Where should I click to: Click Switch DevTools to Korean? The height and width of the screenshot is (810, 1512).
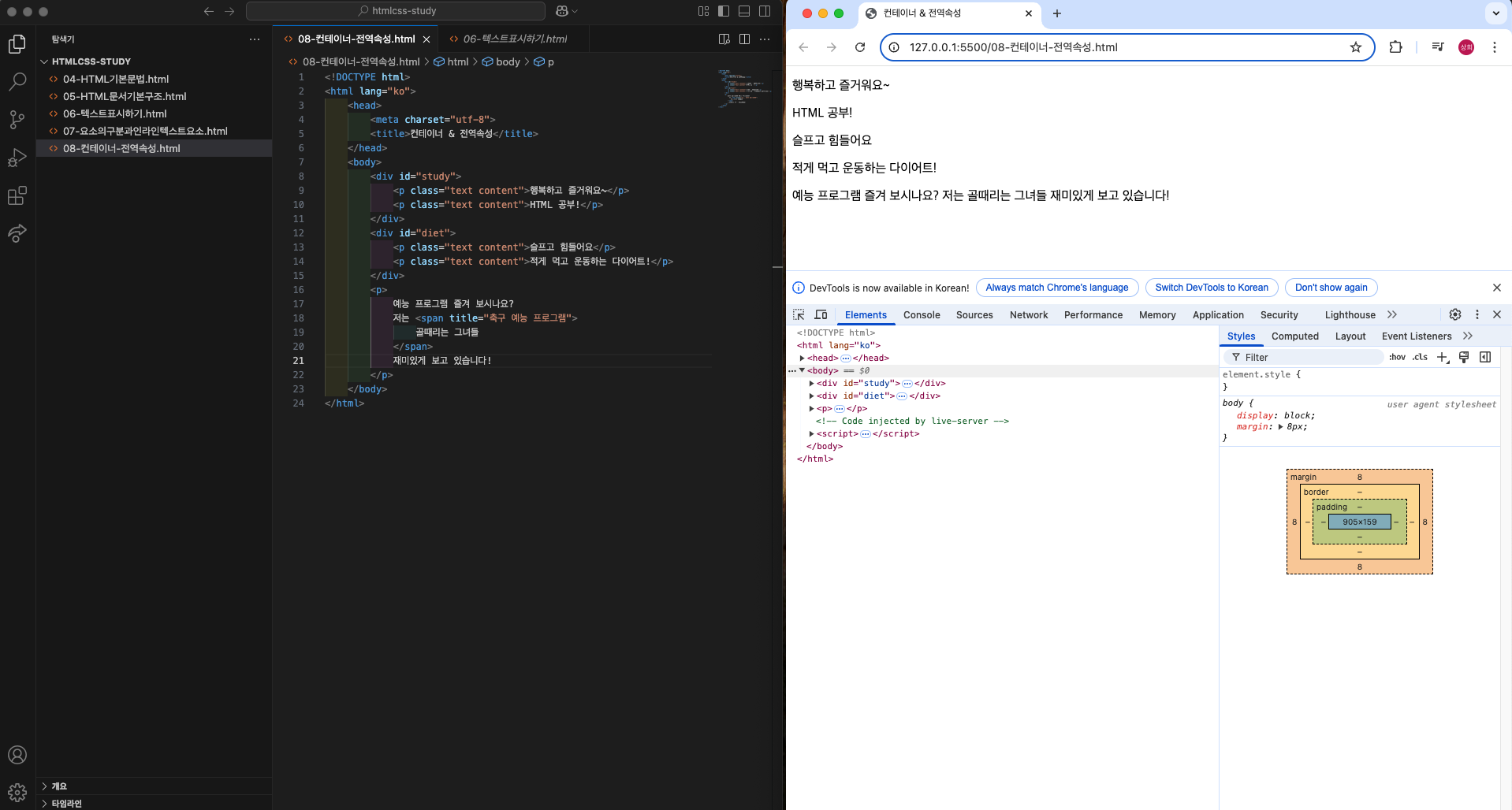(1212, 288)
